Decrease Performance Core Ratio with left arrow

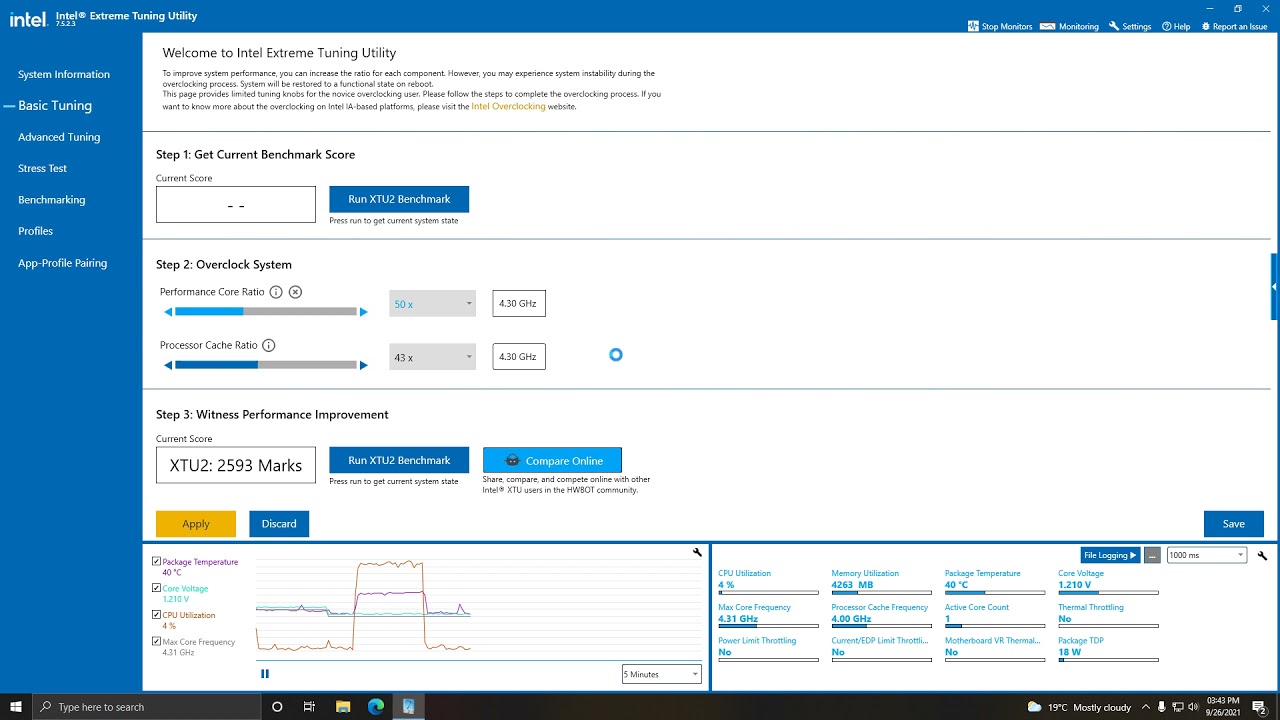pos(168,312)
